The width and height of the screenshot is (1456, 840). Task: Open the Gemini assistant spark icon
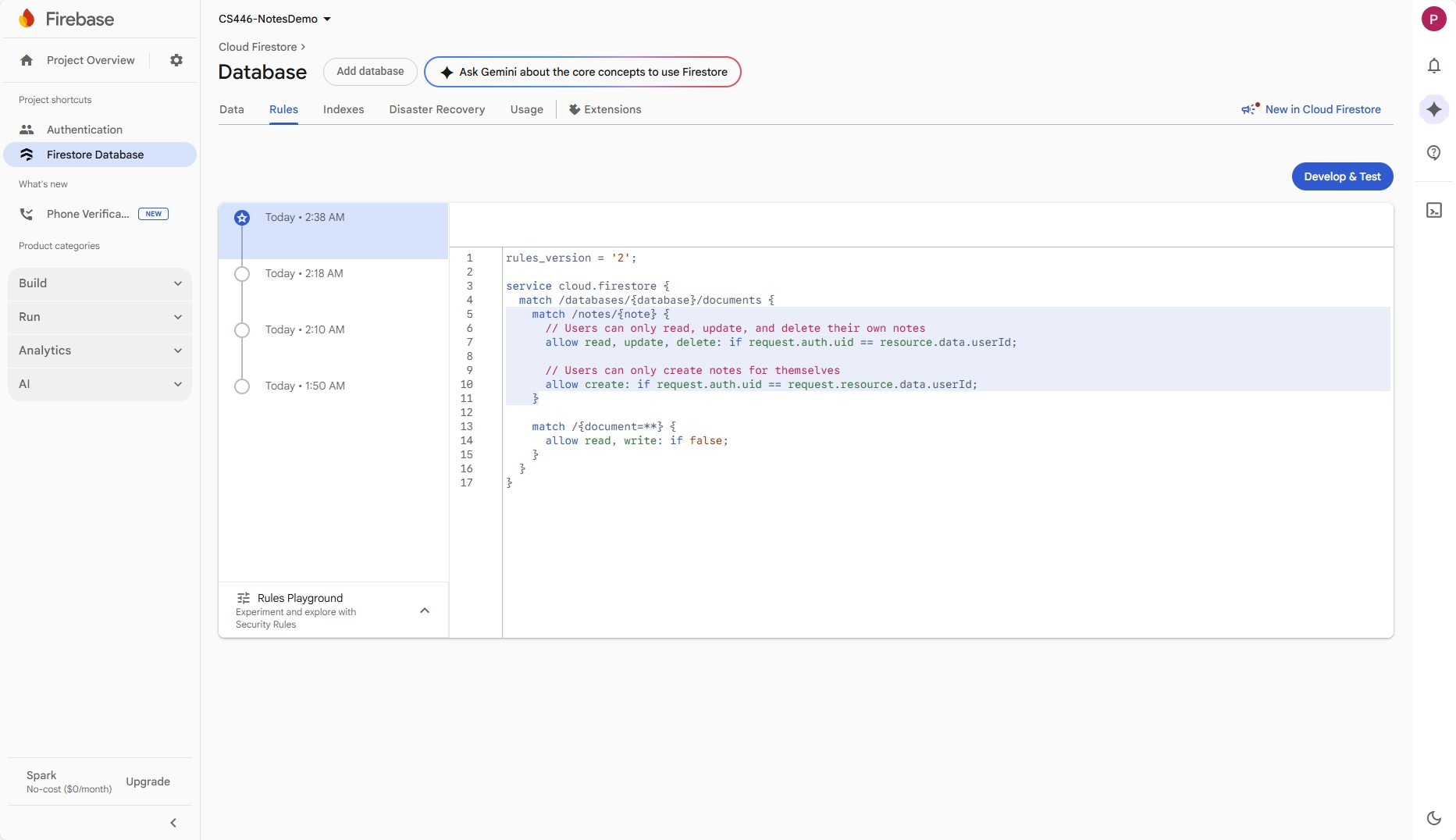(x=1433, y=109)
